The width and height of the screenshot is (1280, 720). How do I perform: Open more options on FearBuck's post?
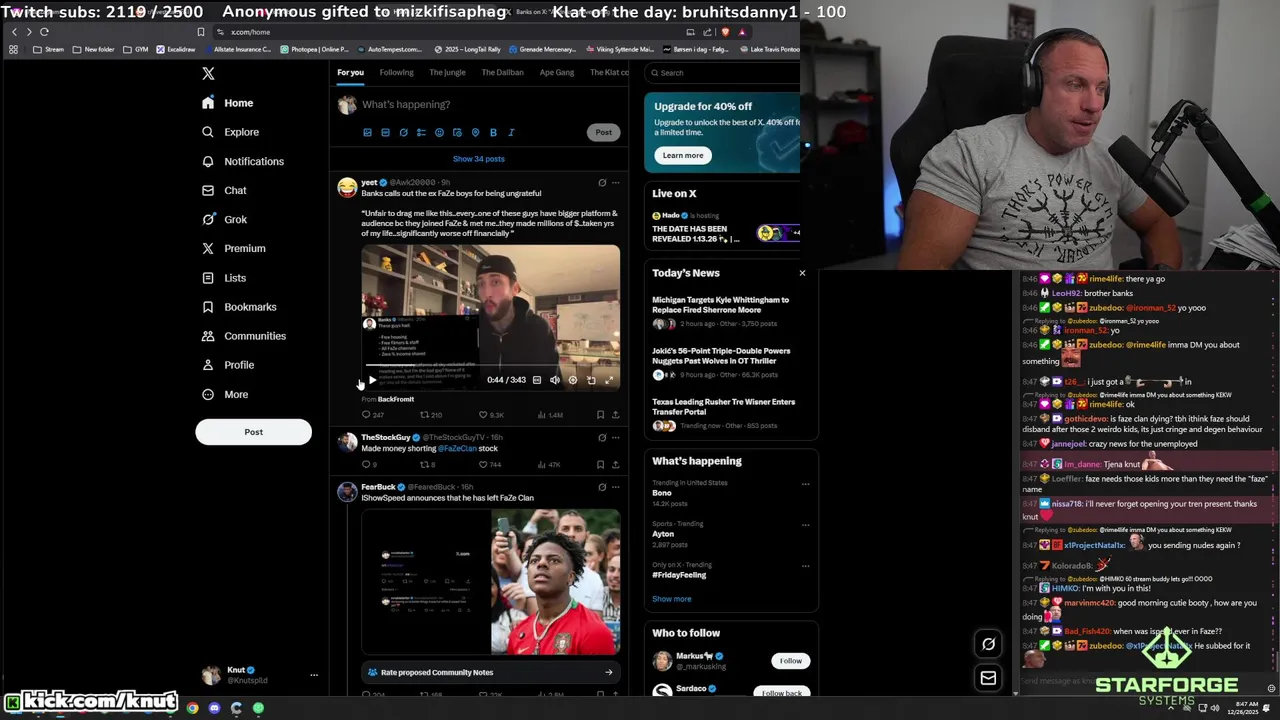615,487
